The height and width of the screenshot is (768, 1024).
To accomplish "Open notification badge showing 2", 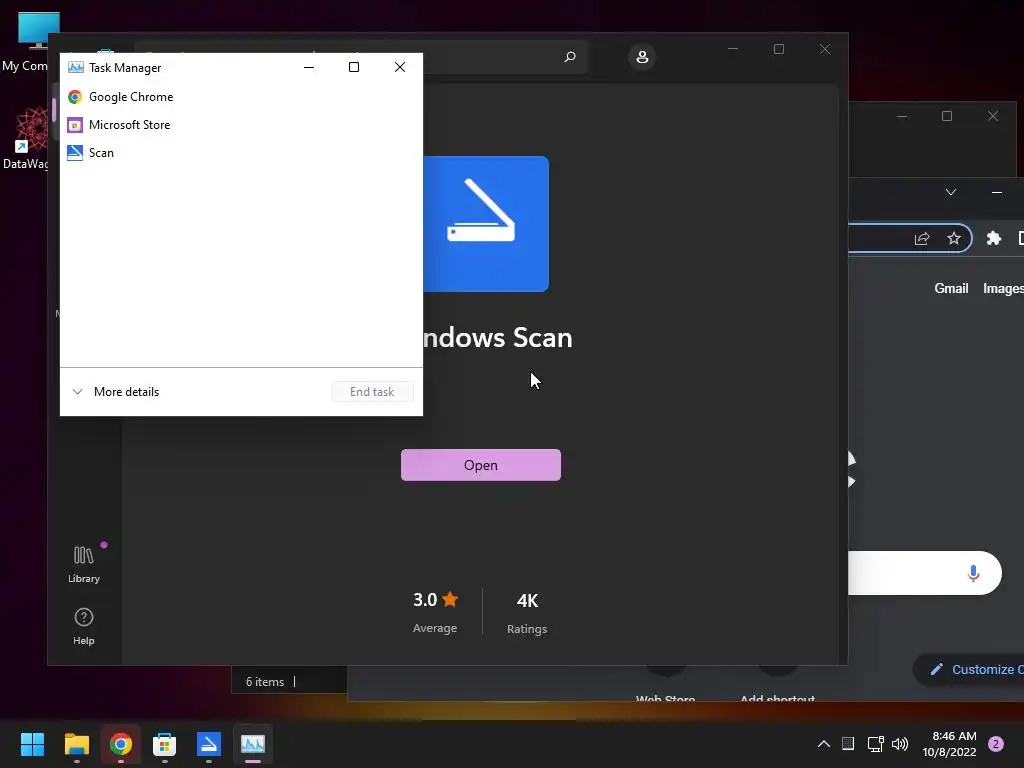I will (996, 744).
